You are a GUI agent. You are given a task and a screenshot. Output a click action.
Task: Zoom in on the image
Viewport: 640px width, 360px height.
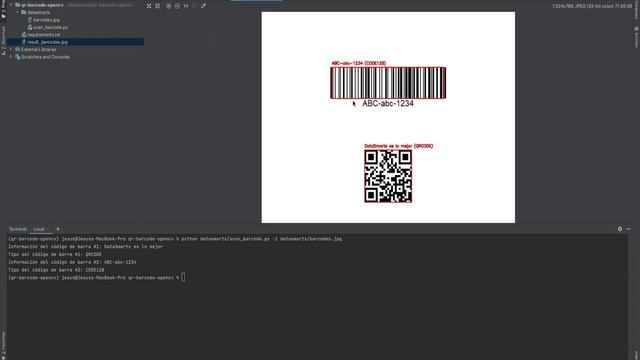pyautogui.click(x=169, y=6)
